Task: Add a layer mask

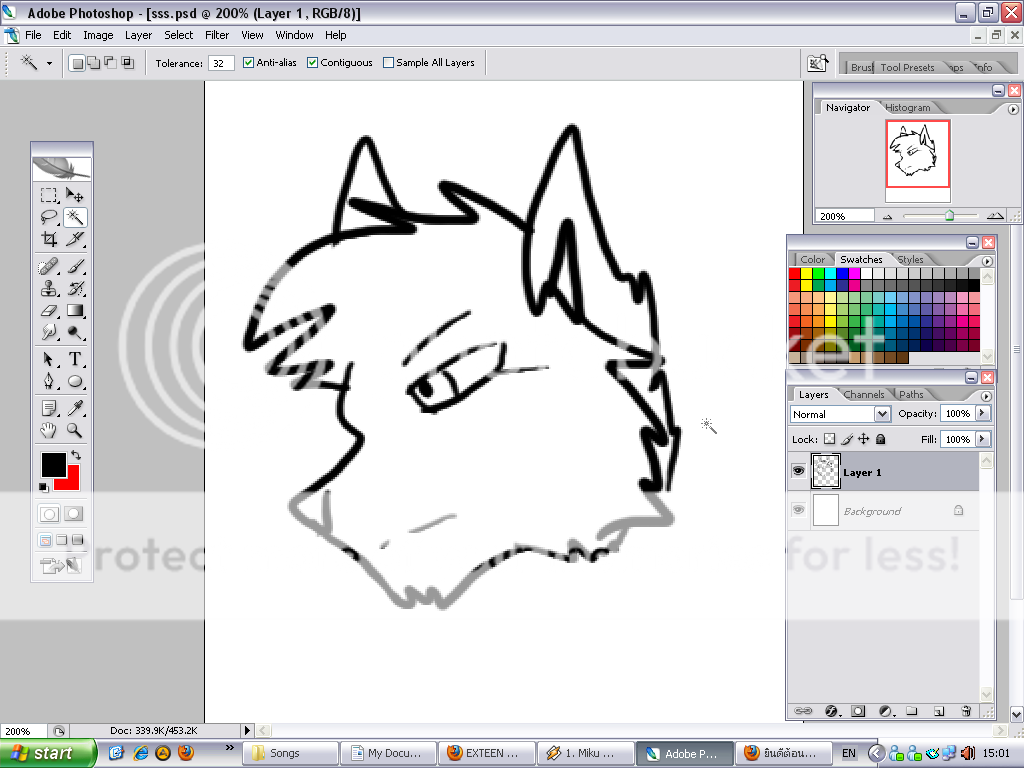Action: coord(858,711)
